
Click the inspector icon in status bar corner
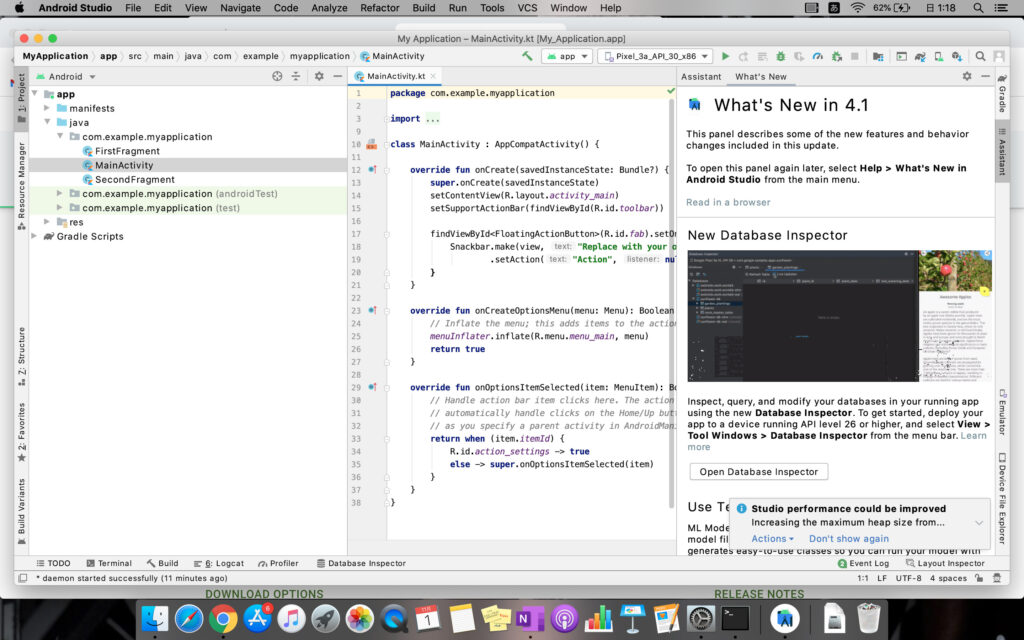click(997, 578)
